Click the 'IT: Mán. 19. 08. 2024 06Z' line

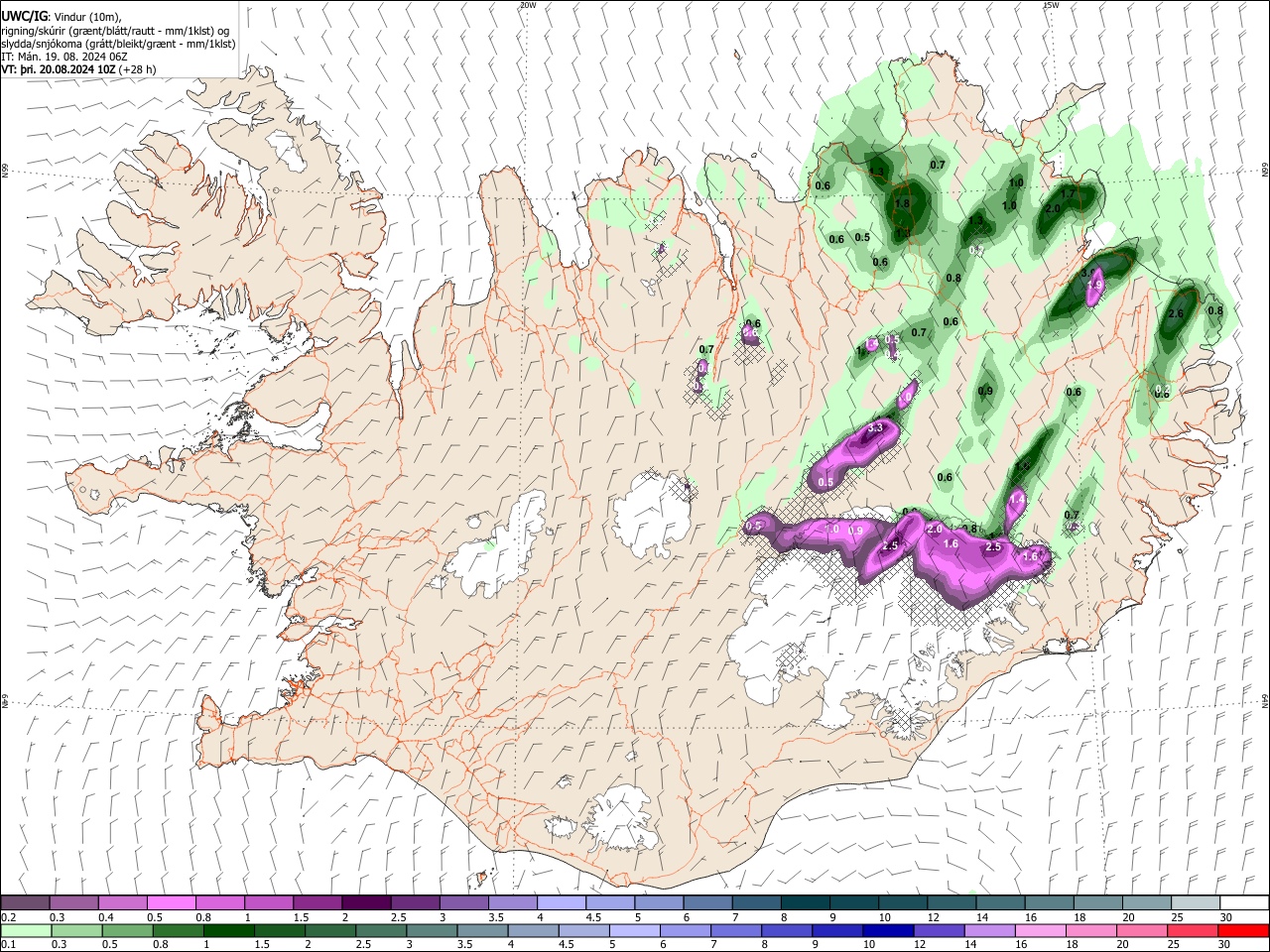[x=64, y=57]
